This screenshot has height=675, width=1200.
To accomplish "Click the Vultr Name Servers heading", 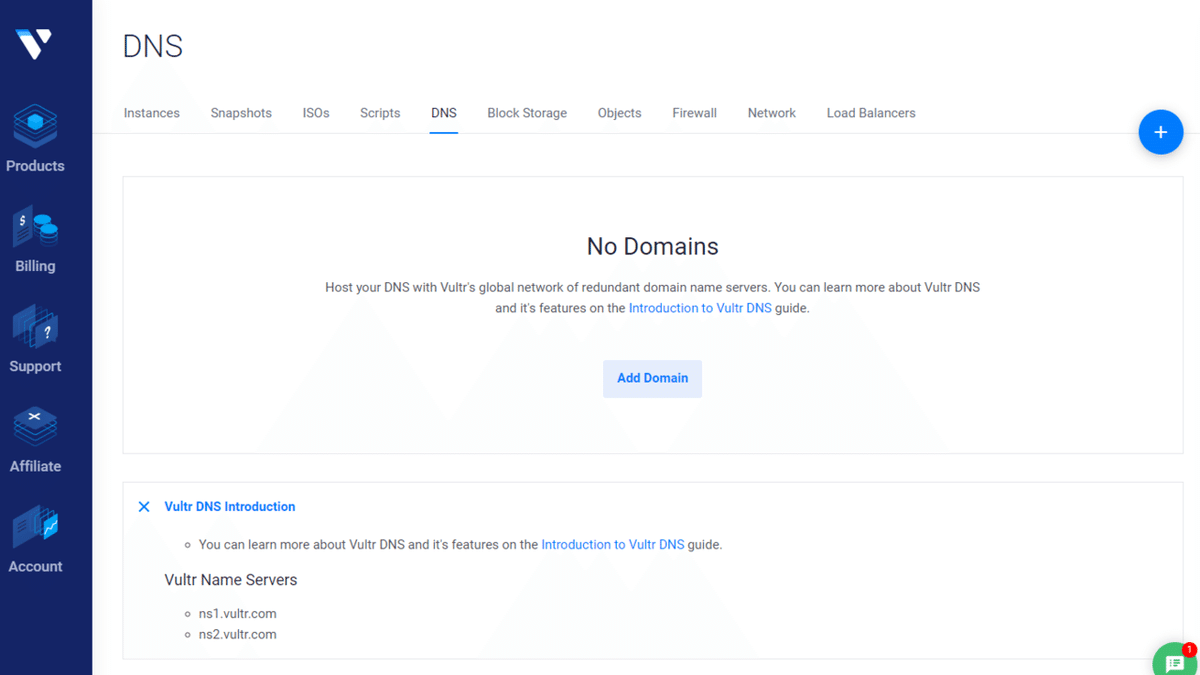I will [231, 580].
